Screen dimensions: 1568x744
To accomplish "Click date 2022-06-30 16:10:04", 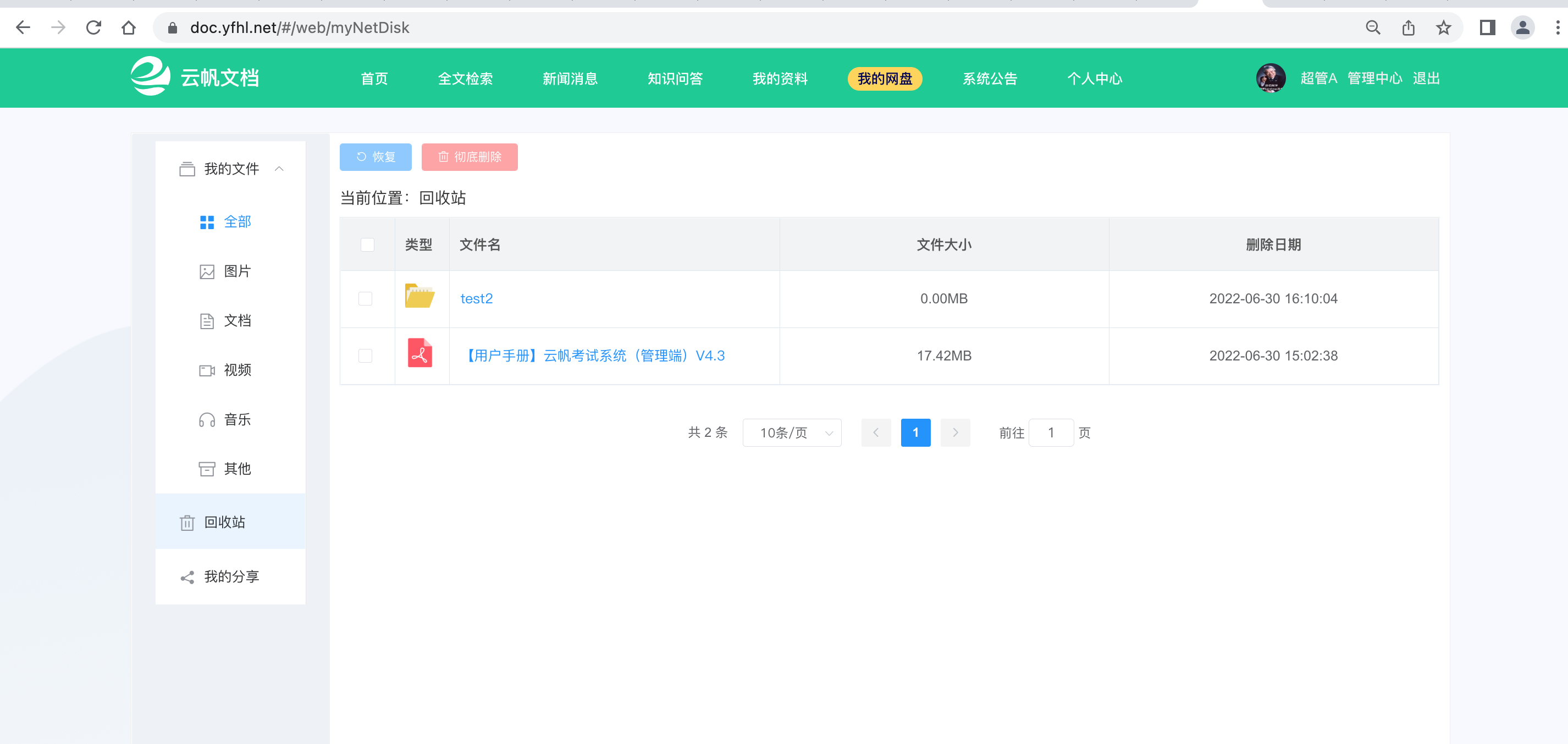I will click(1273, 299).
